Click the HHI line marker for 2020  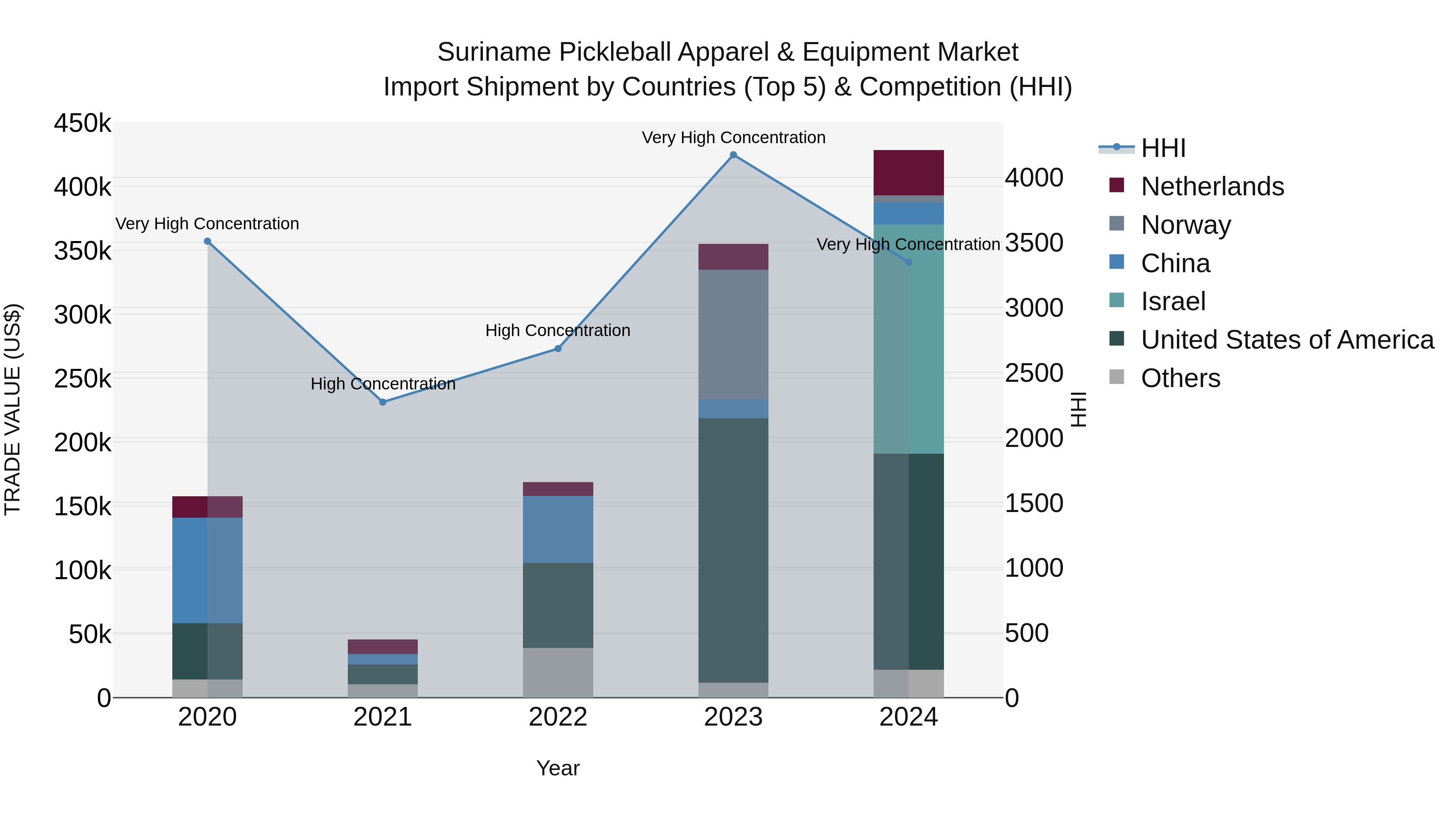[207, 241]
